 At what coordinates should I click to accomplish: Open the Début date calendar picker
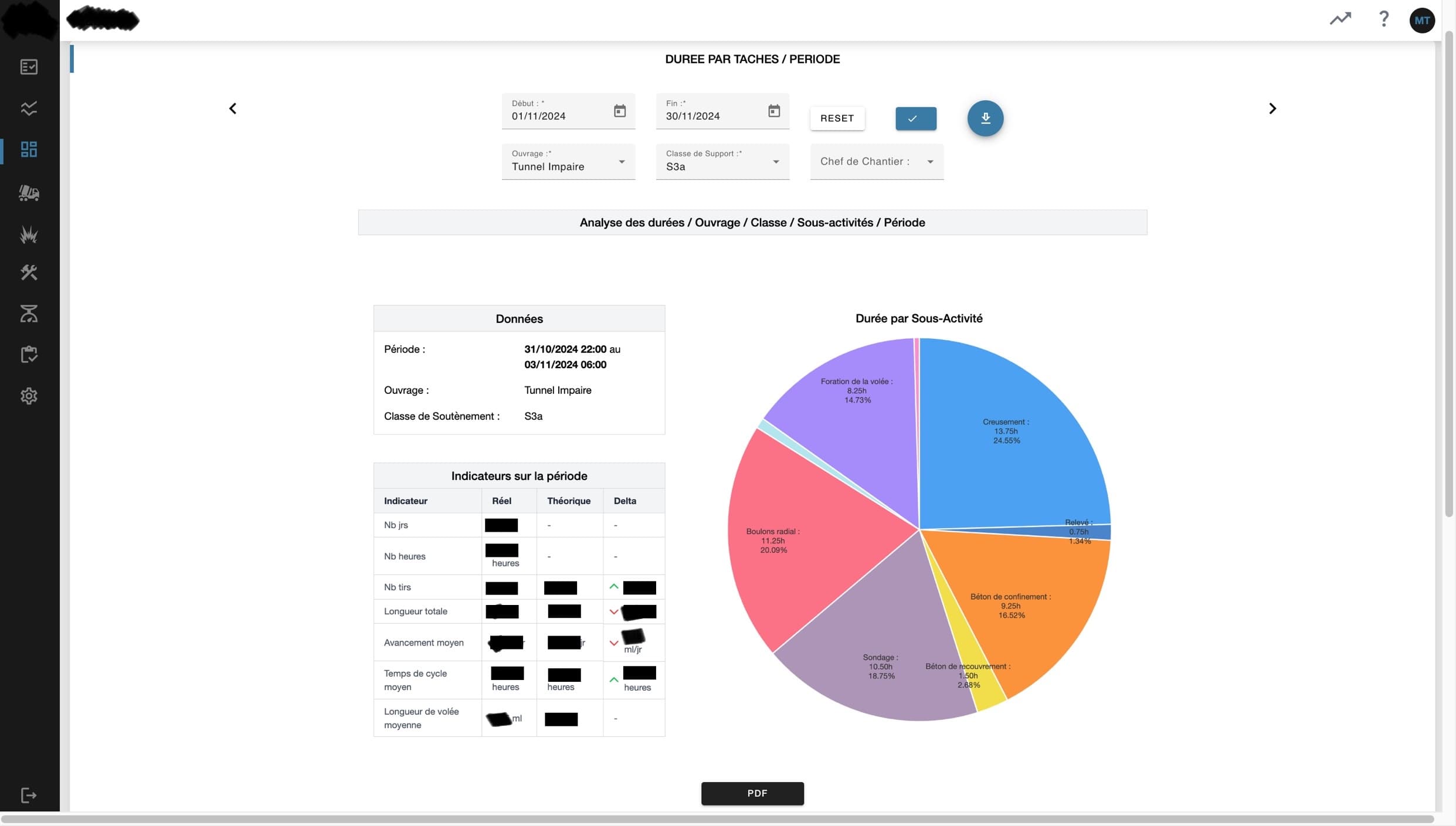[619, 111]
